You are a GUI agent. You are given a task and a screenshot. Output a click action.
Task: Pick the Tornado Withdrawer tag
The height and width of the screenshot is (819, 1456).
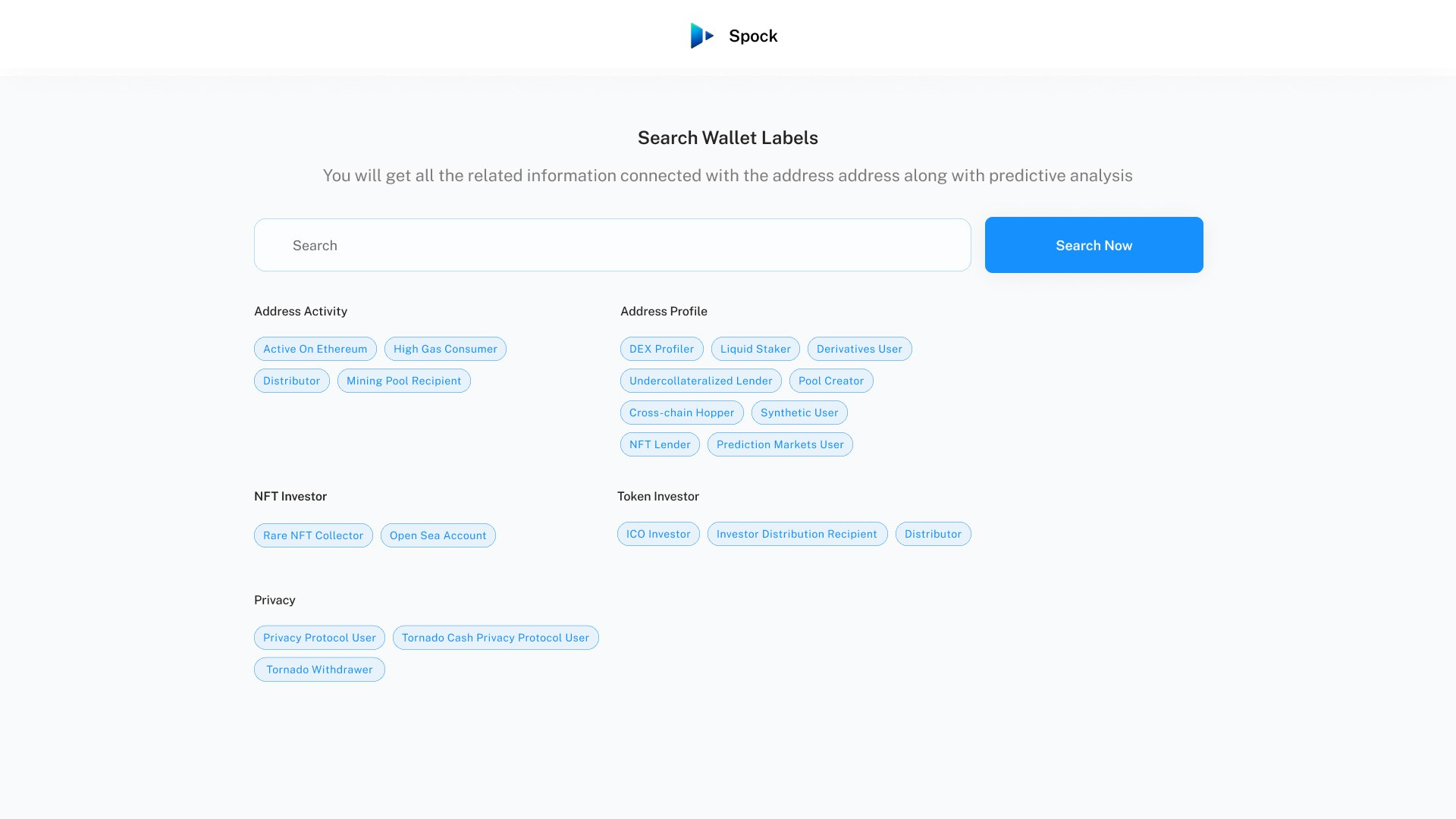click(x=319, y=670)
